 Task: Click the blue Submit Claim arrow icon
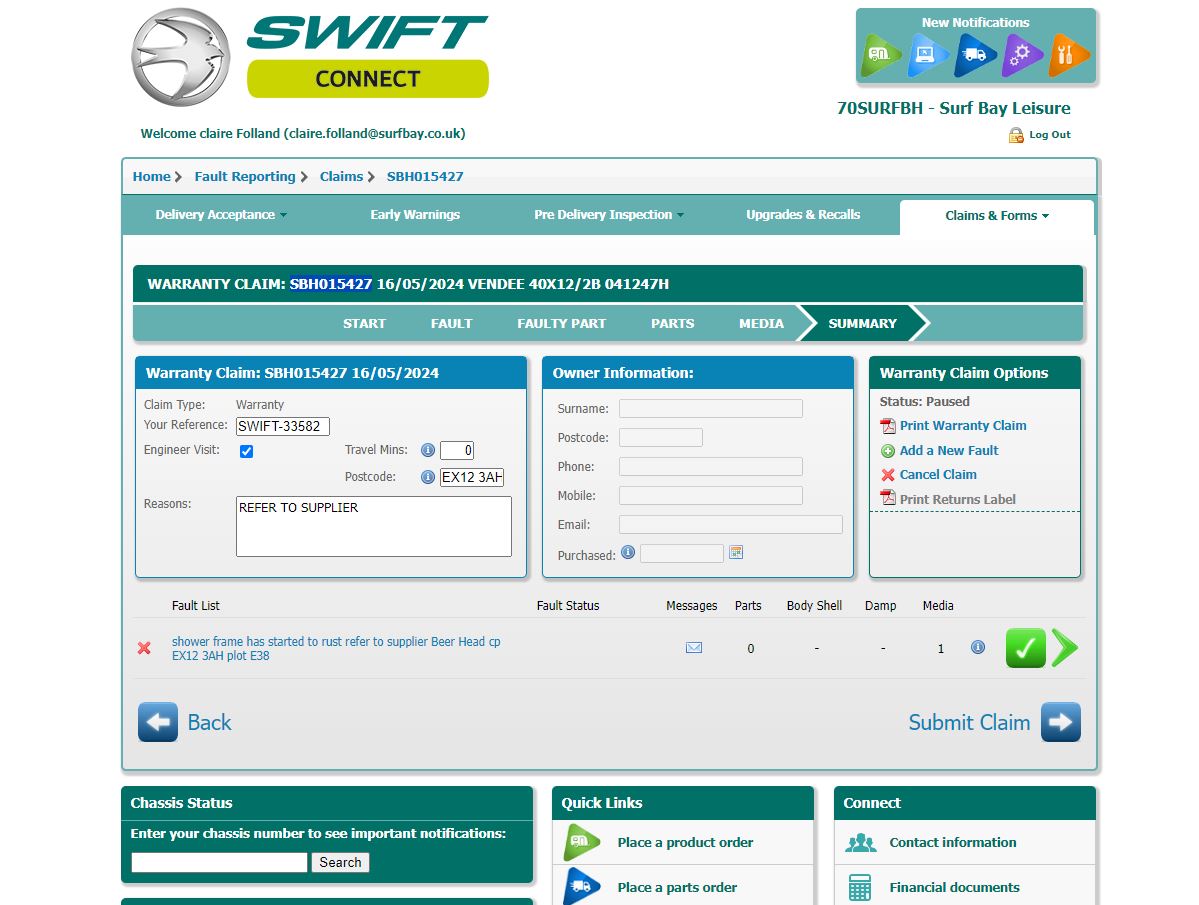1061,722
